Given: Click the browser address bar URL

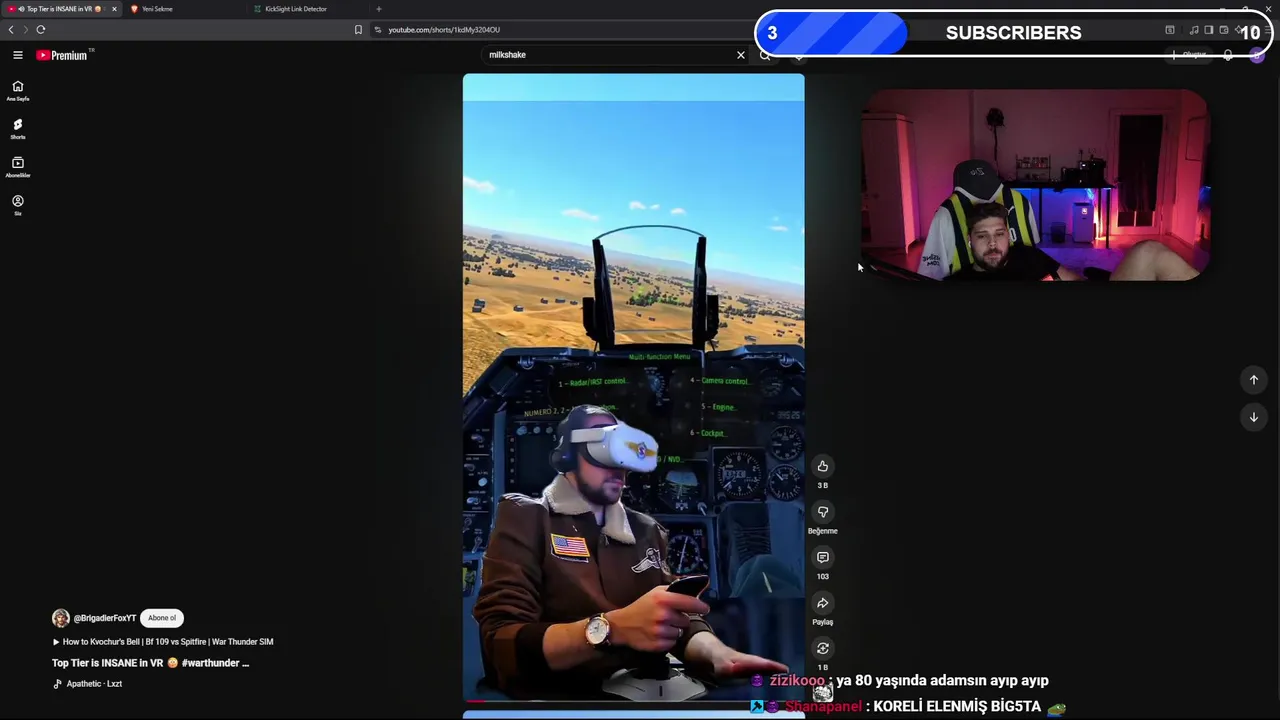Looking at the screenshot, I should pos(444,30).
